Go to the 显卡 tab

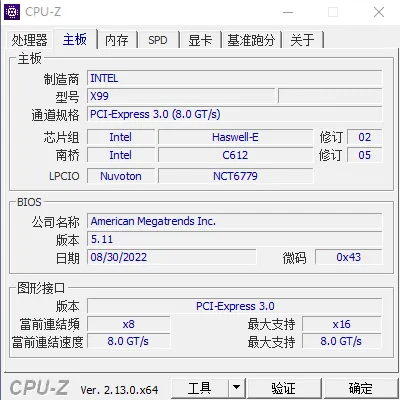pyautogui.click(x=200, y=40)
